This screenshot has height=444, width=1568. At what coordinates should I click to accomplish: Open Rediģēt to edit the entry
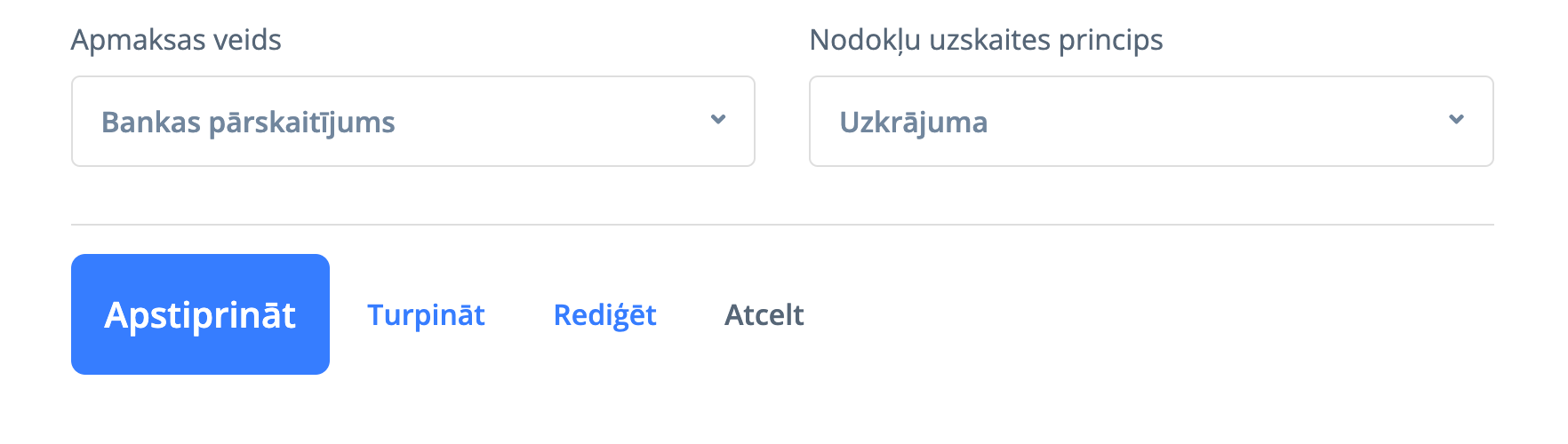[604, 315]
